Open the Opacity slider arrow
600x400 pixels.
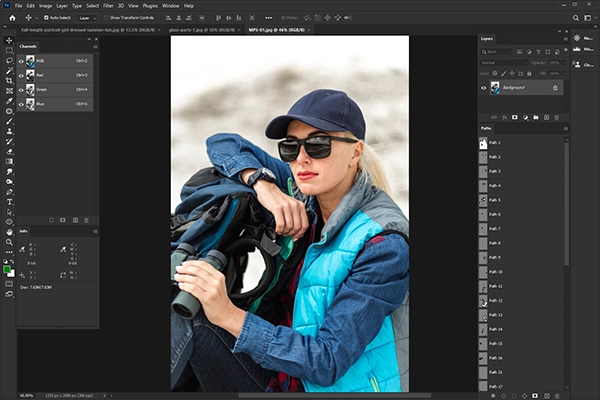click(564, 62)
